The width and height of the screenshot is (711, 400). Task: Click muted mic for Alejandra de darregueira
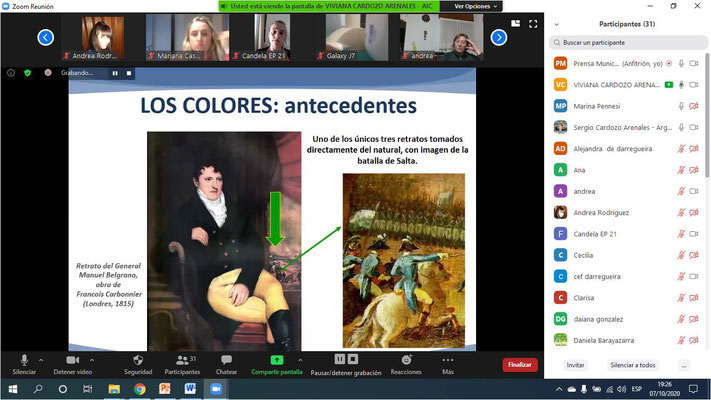(x=681, y=149)
